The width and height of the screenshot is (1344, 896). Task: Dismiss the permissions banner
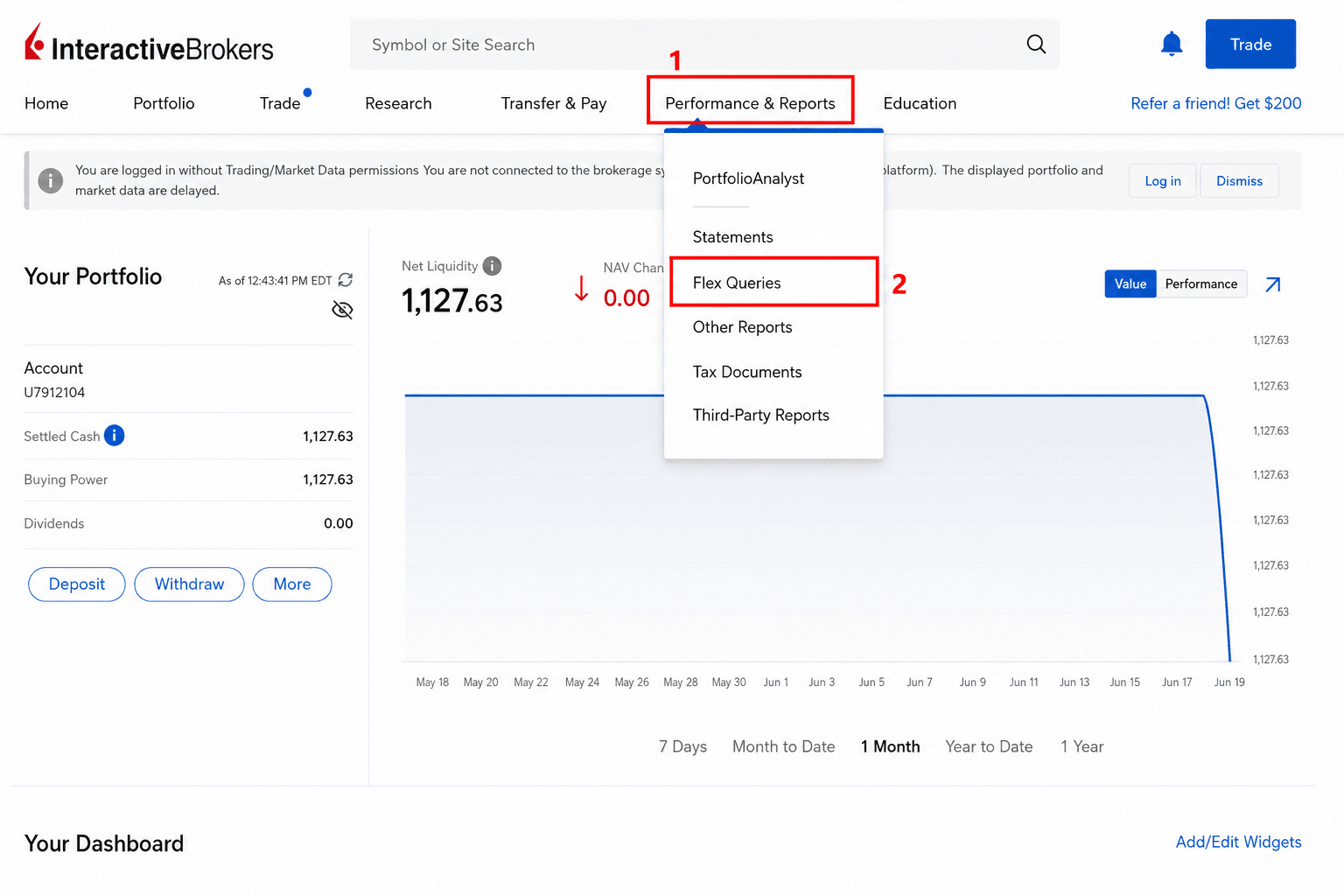1239,180
